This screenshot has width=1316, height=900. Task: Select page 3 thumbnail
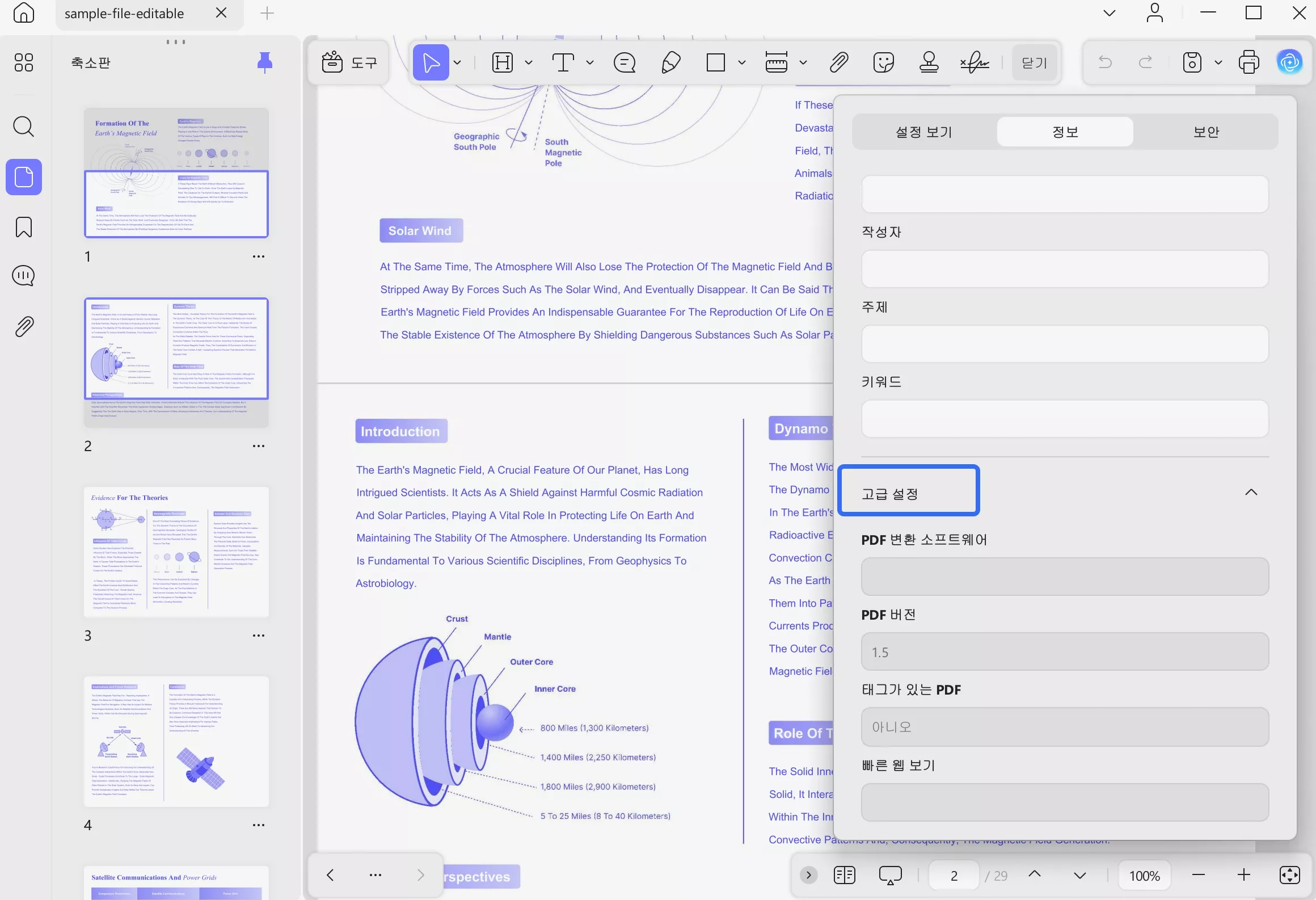tap(176, 552)
